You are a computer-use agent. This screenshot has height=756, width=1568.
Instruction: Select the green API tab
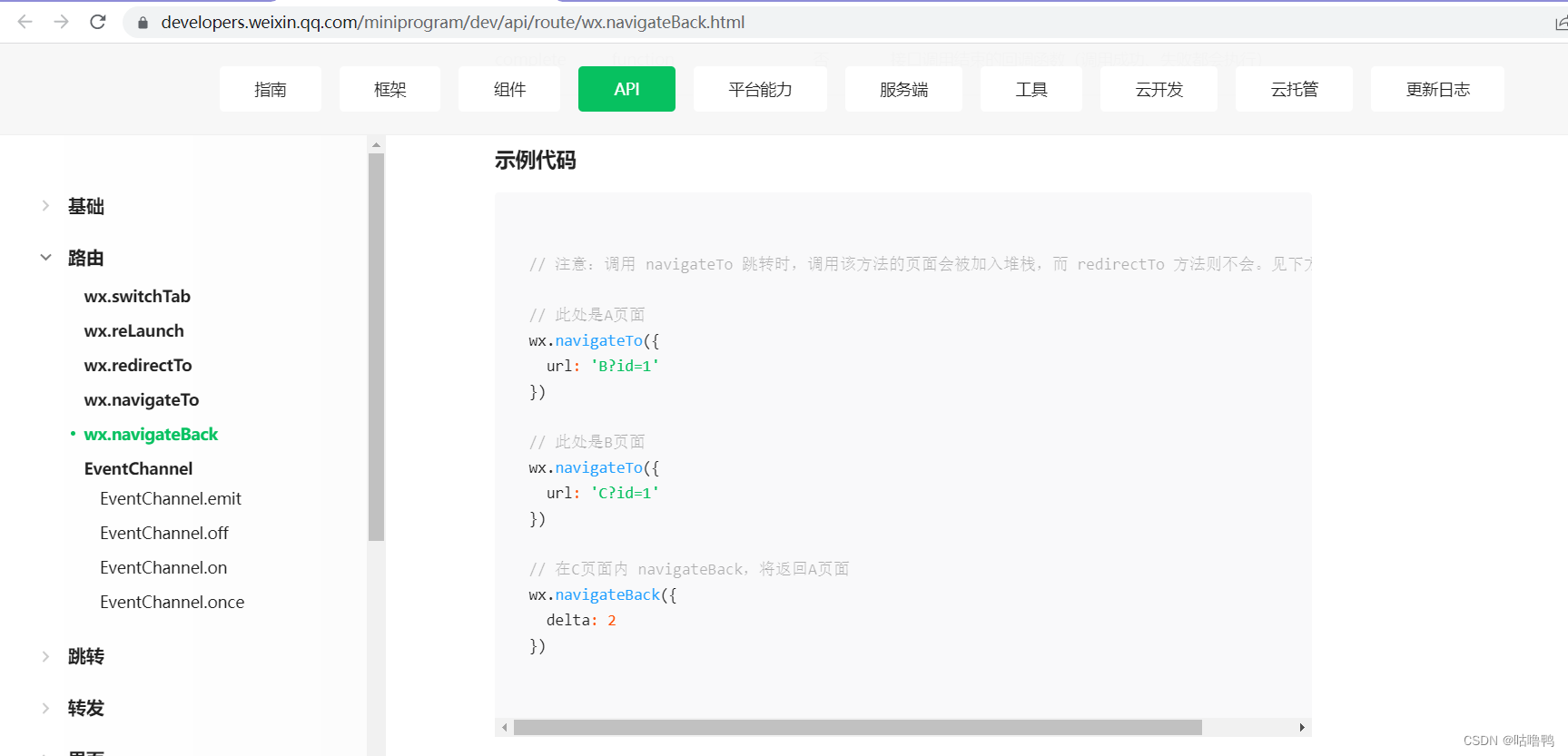626,89
